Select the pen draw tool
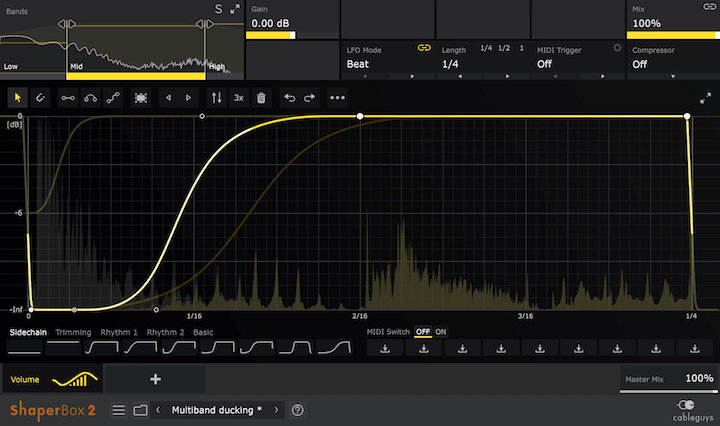 pos(40,98)
